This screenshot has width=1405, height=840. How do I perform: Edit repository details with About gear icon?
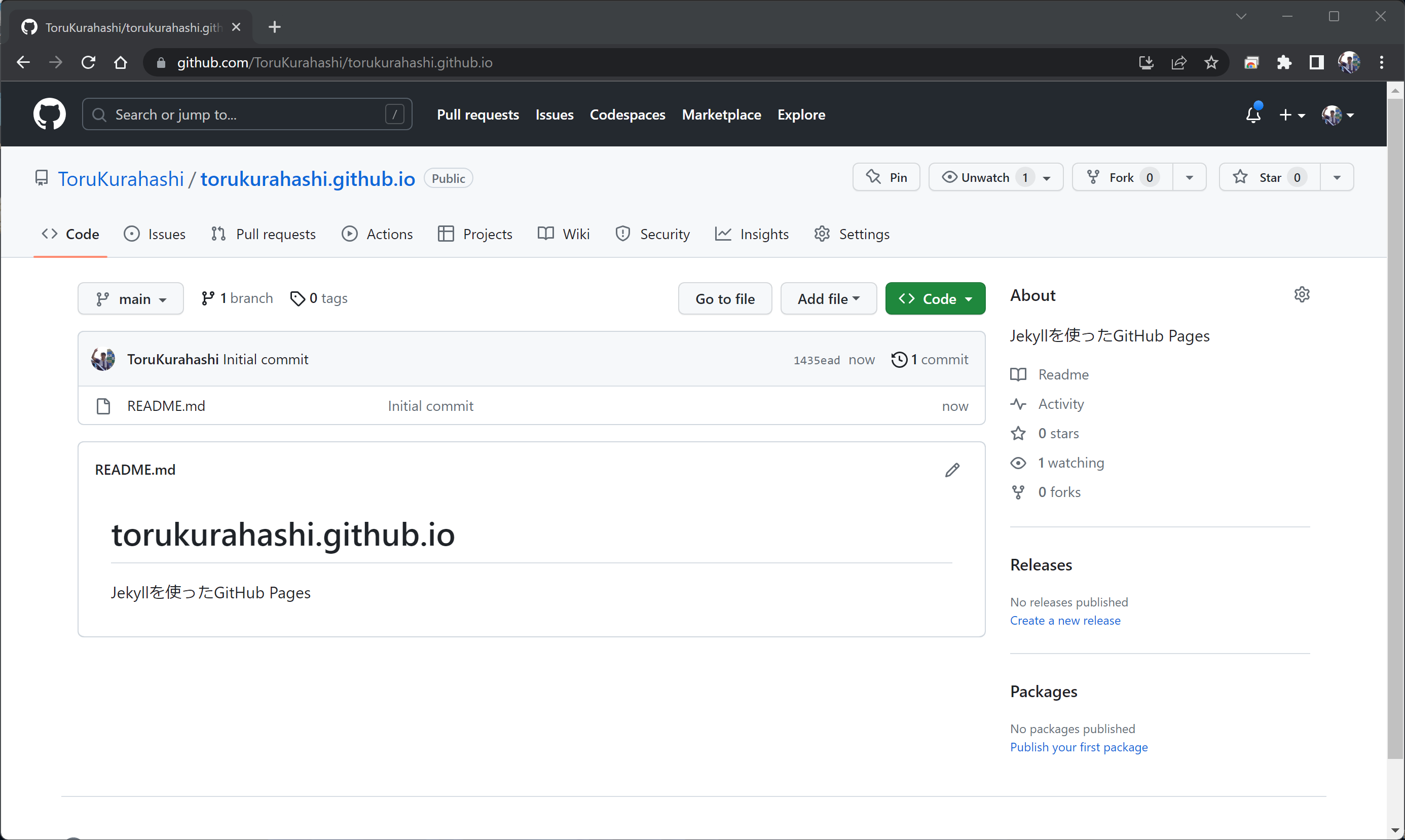click(x=1302, y=295)
